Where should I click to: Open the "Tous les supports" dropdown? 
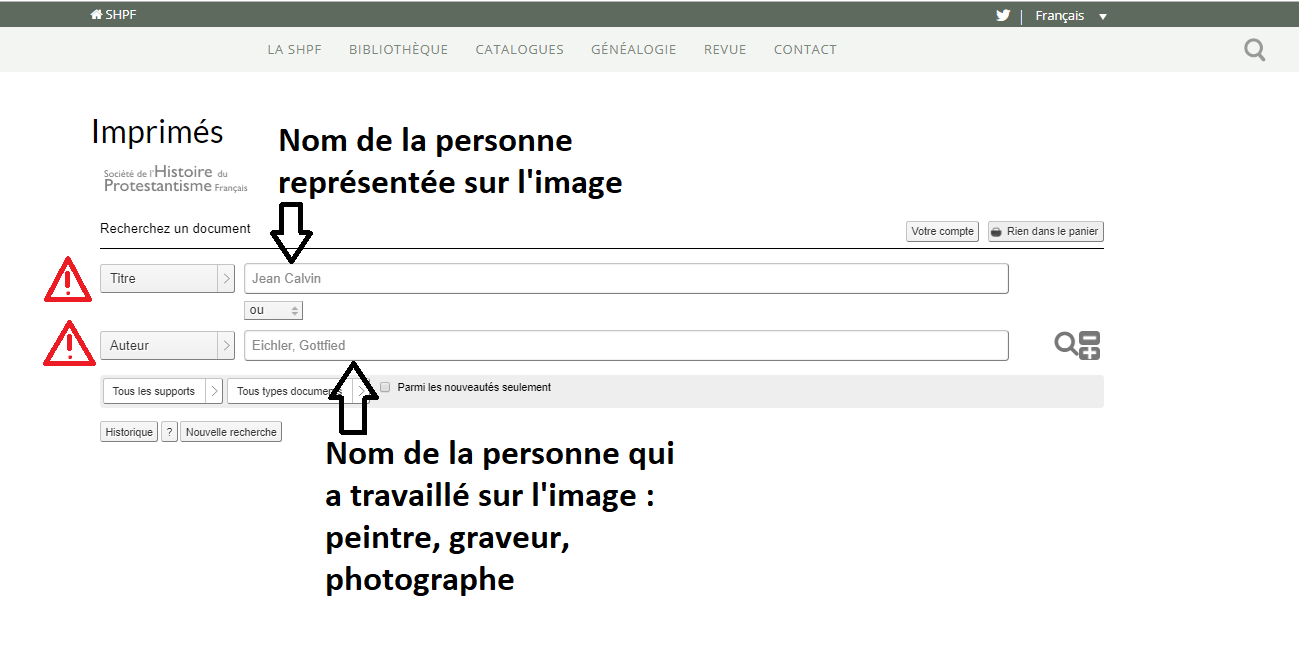pyautogui.click(x=162, y=391)
